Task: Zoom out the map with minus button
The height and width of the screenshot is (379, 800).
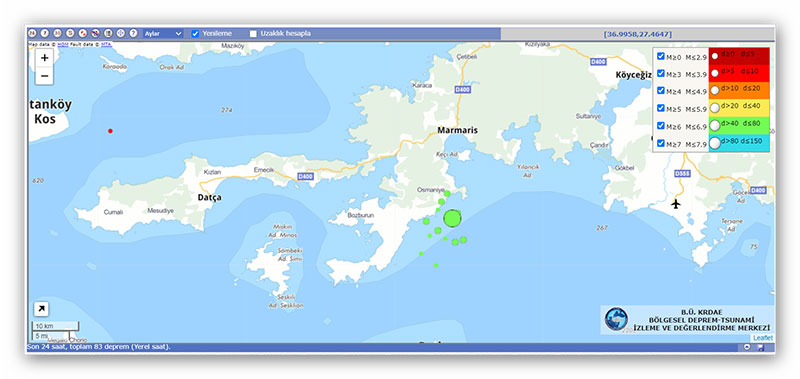Action: click(44, 76)
